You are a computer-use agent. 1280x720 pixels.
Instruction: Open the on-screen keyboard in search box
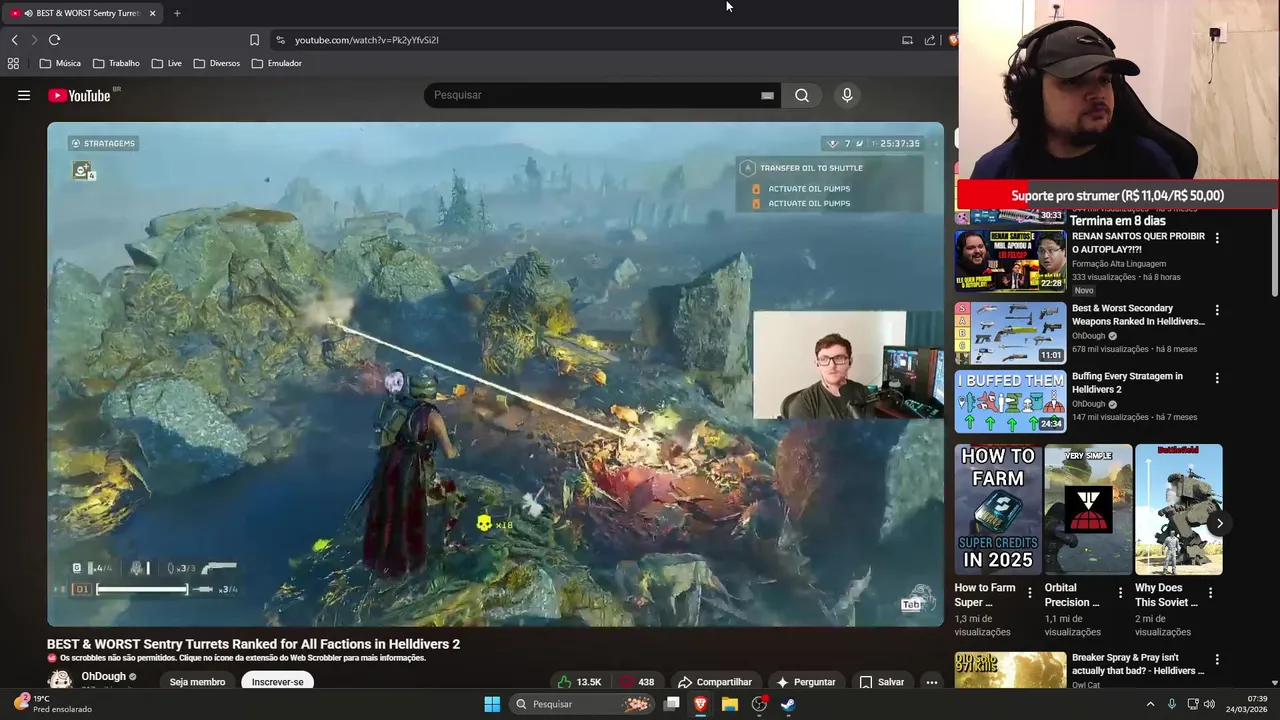pos(767,95)
